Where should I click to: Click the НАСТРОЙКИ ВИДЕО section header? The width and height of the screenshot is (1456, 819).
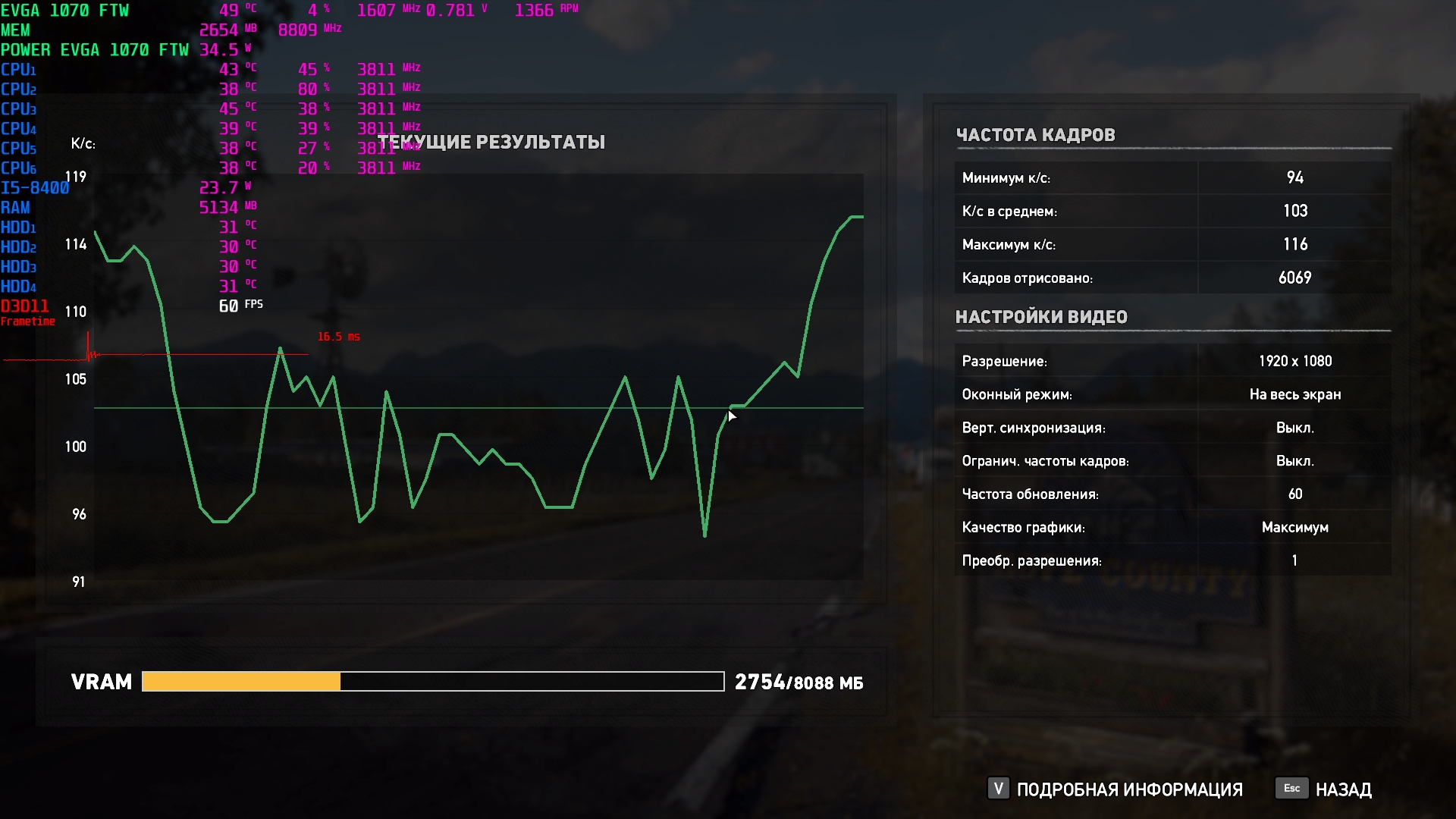coord(1041,317)
